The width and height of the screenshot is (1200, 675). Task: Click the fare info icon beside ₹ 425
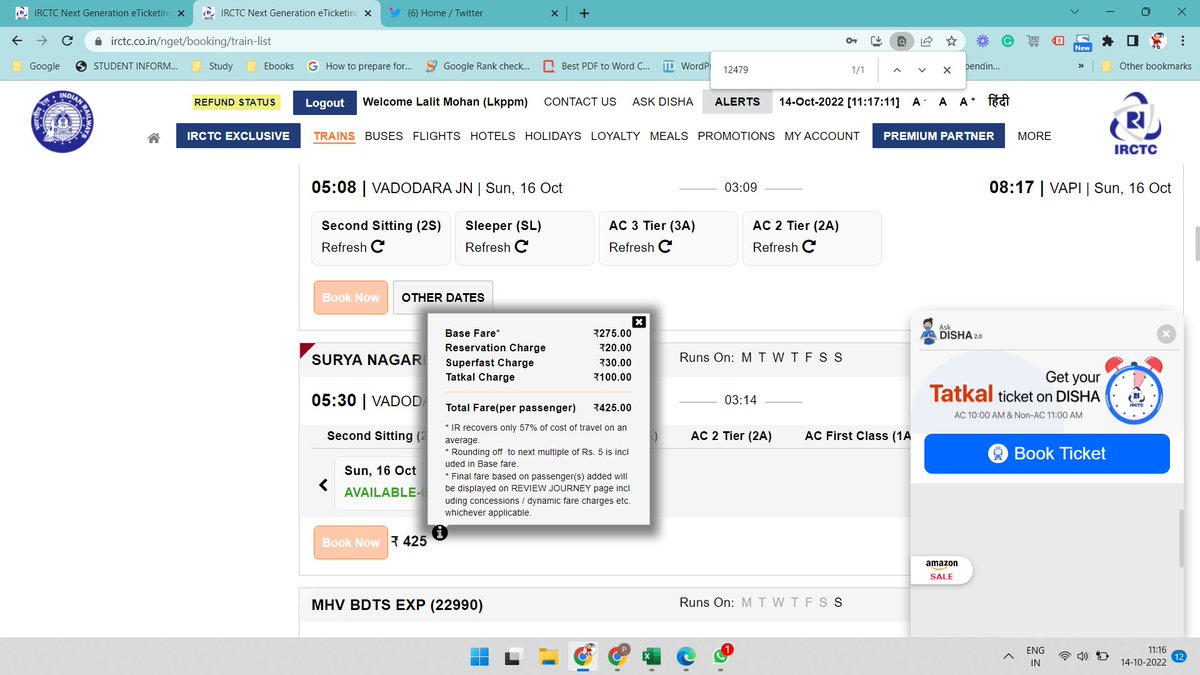tap(440, 534)
